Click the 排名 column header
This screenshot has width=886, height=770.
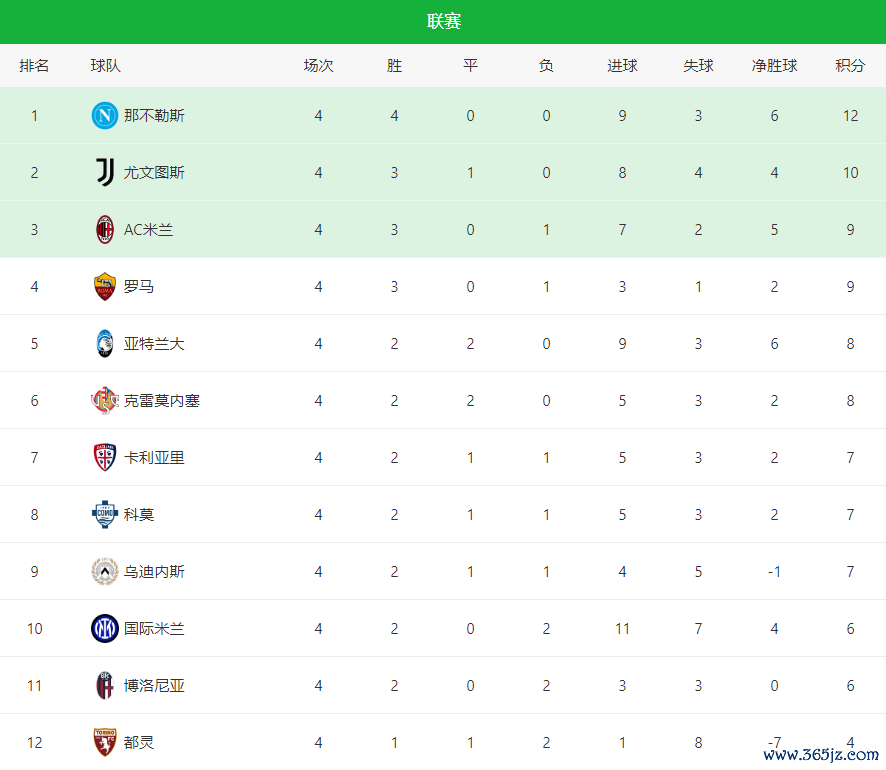point(34,66)
